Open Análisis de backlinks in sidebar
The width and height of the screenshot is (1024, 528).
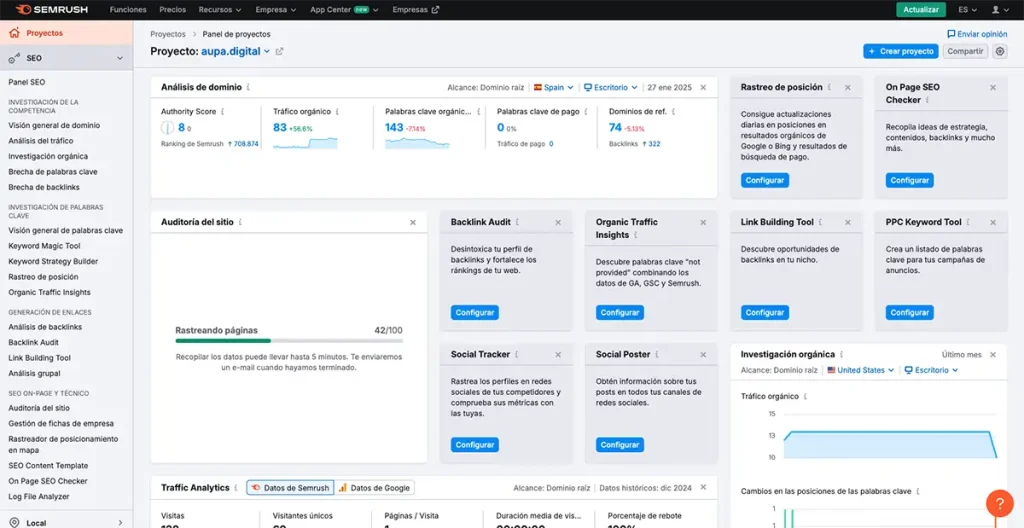tap(45, 327)
